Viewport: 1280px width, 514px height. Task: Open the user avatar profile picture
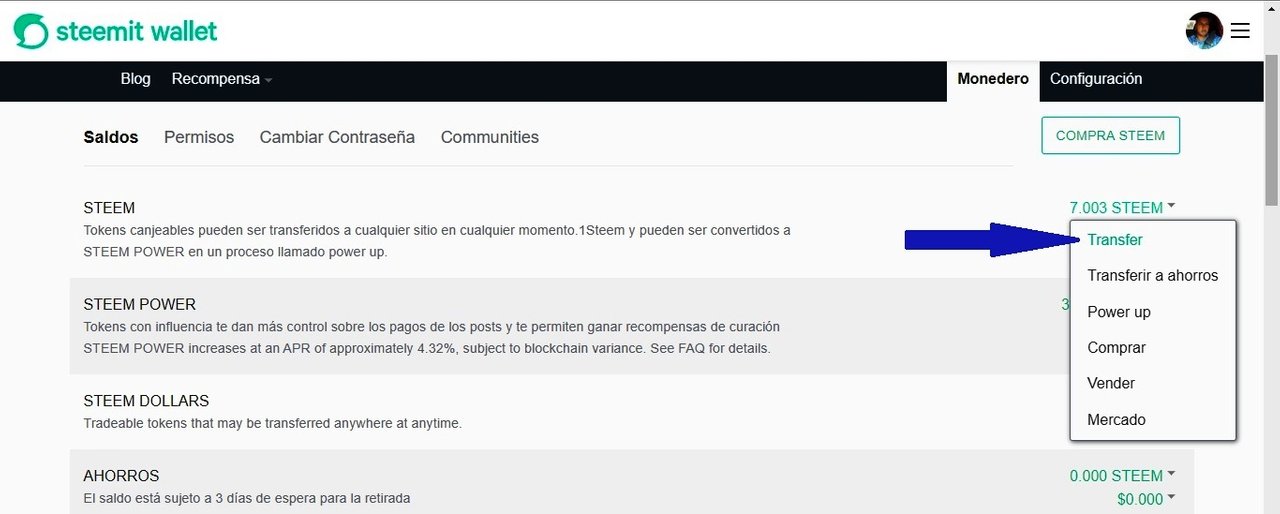1204,31
